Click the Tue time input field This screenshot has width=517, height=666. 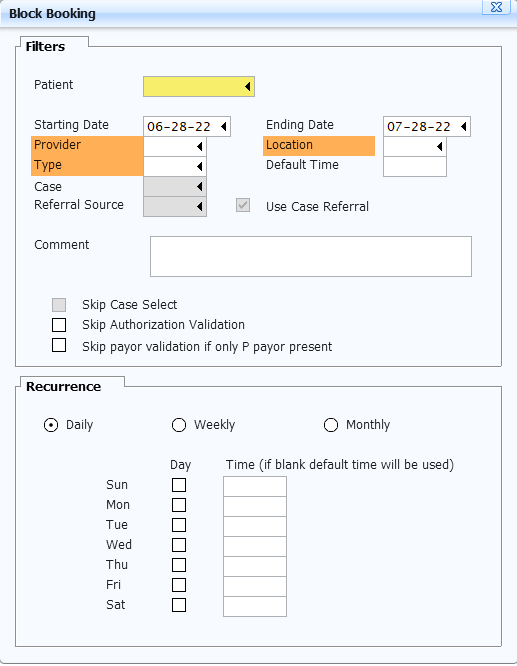tap(255, 526)
